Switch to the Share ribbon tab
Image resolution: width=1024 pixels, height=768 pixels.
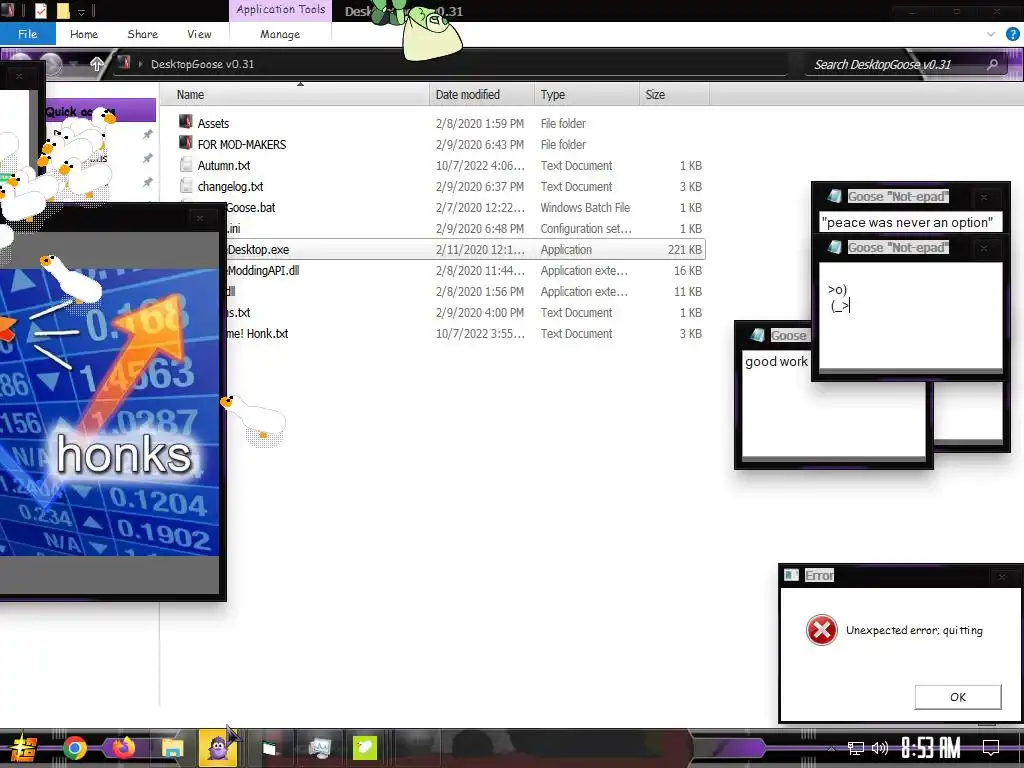click(x=142, y=34)
